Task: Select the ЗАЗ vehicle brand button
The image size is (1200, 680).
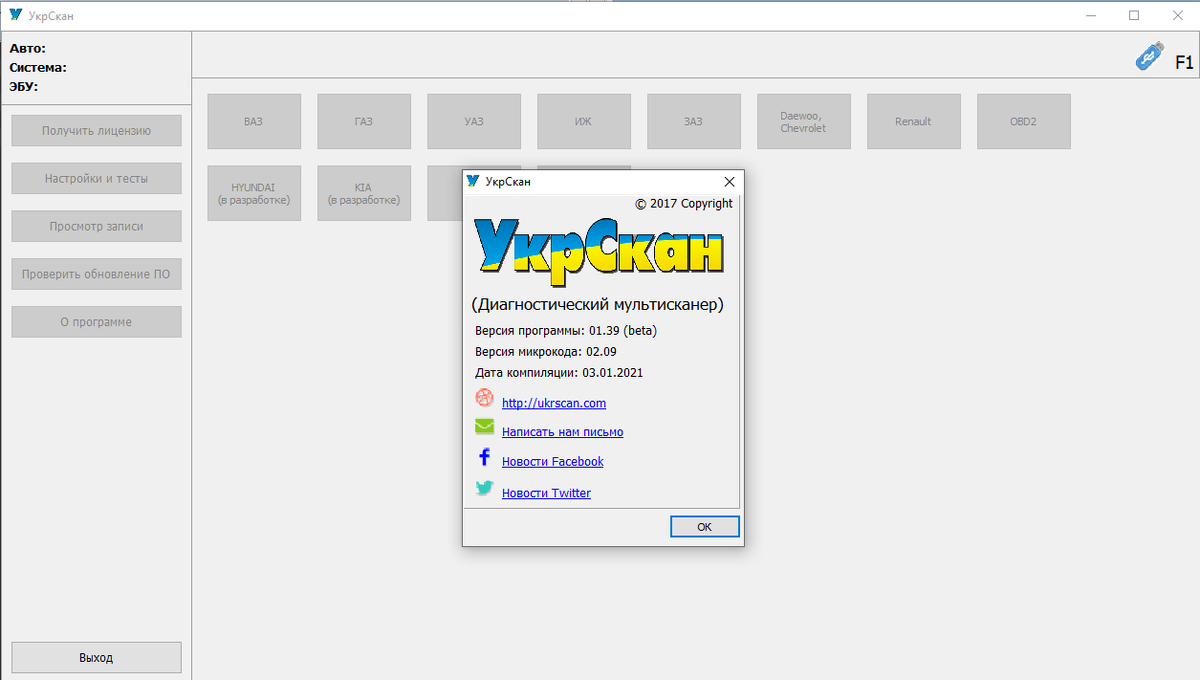Action: [x=694, y=121]
